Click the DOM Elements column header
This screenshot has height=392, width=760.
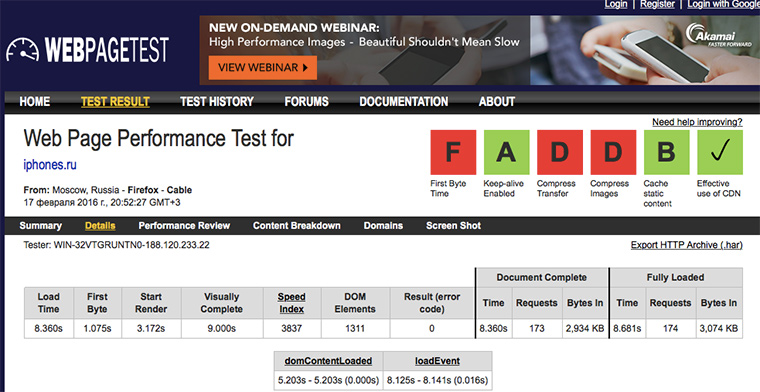coord(355,303)
